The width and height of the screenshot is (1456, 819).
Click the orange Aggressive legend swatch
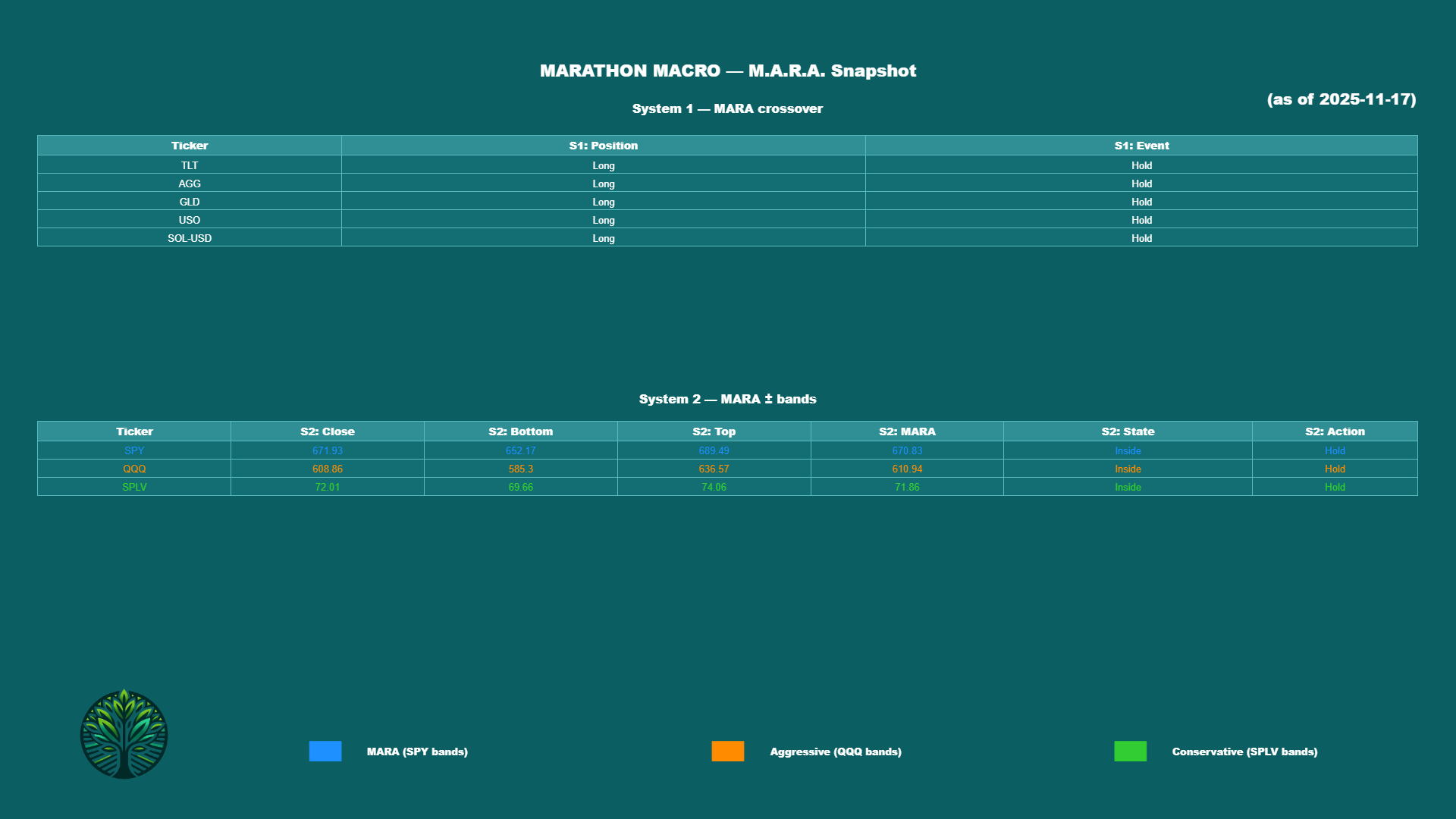point(727,751)
